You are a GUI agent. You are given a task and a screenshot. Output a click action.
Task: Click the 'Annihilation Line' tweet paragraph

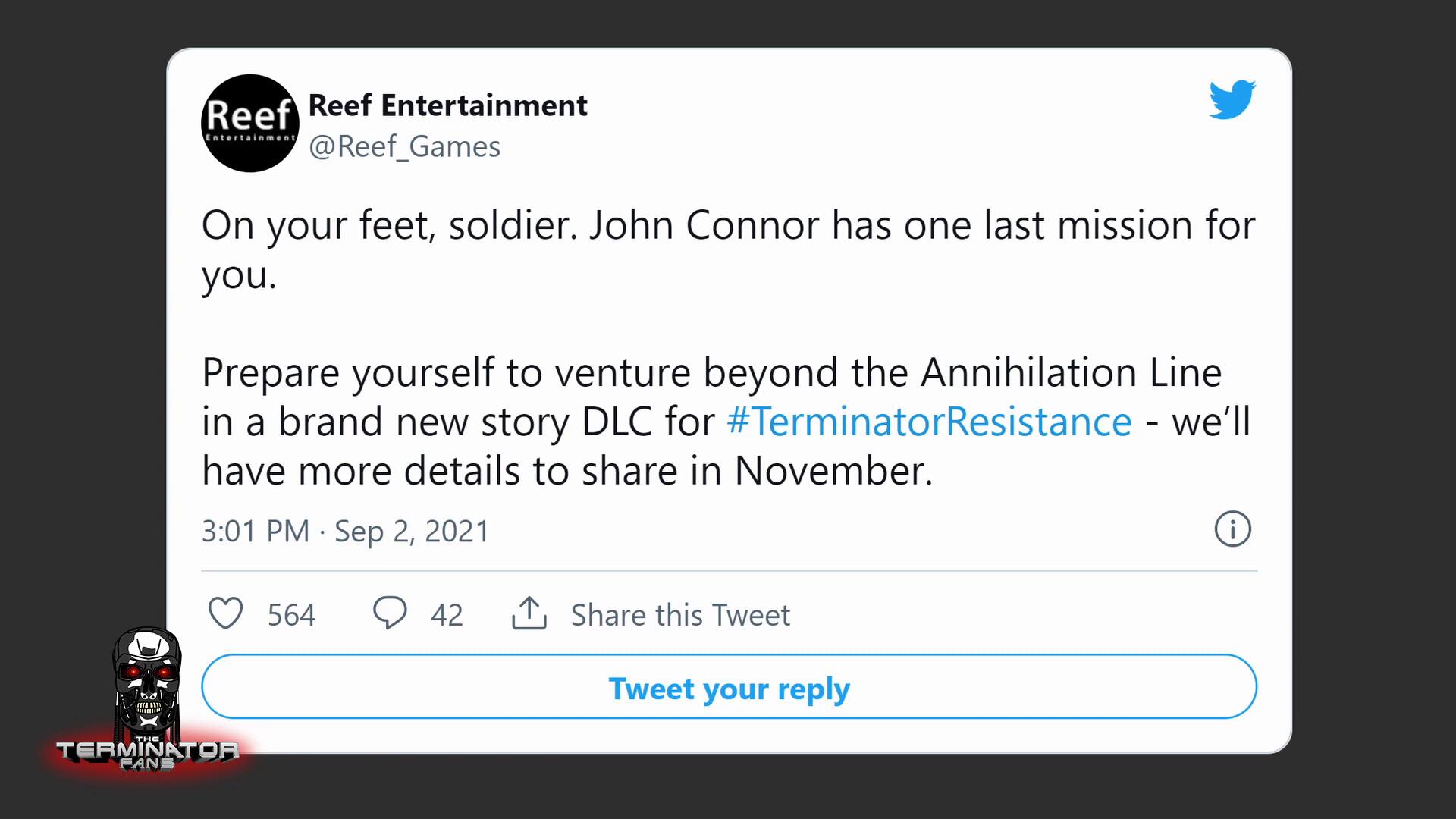tap(711, 372)
